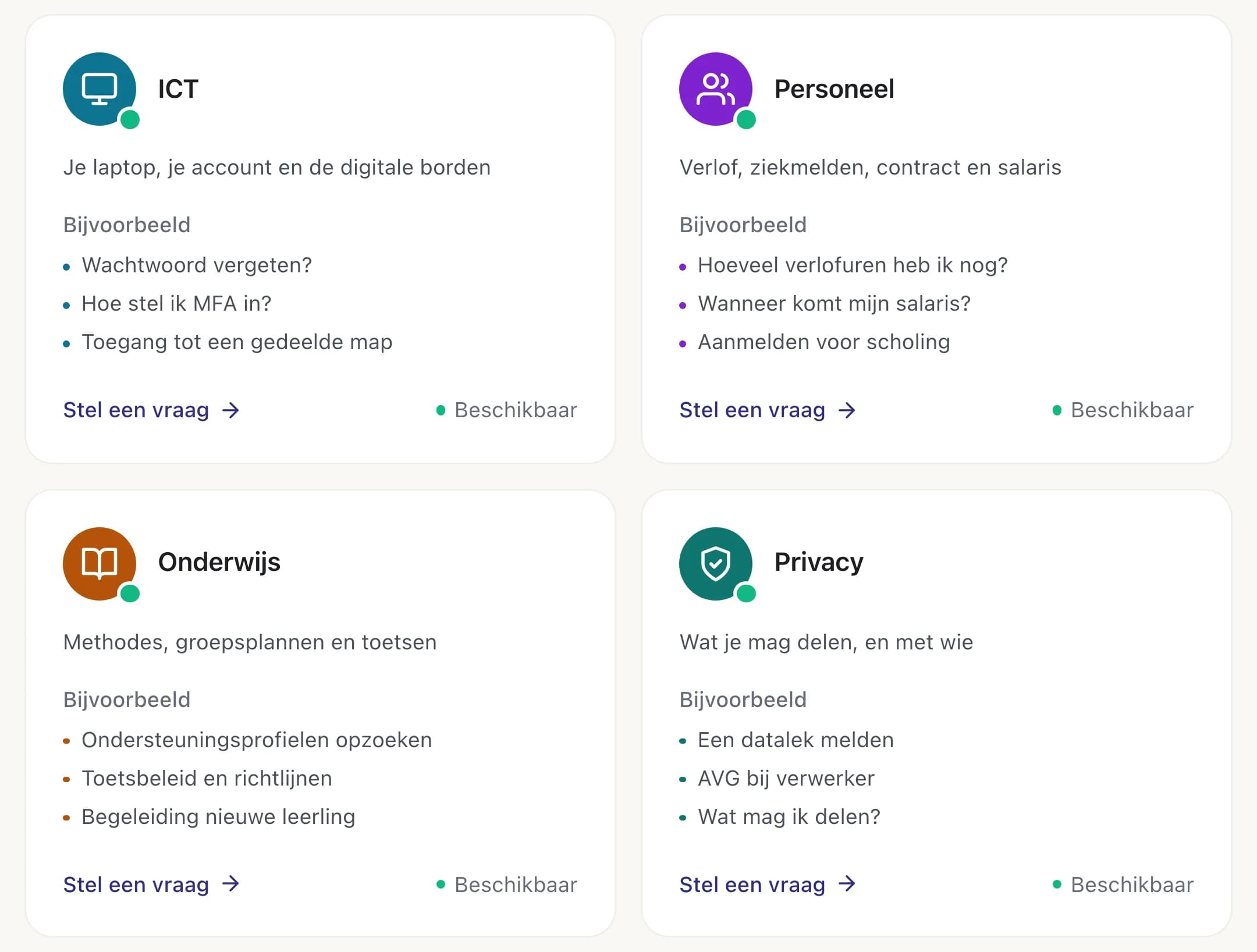Click the Privacy shield icon
The image size is (1257, 952).
[x=716, y=563]
